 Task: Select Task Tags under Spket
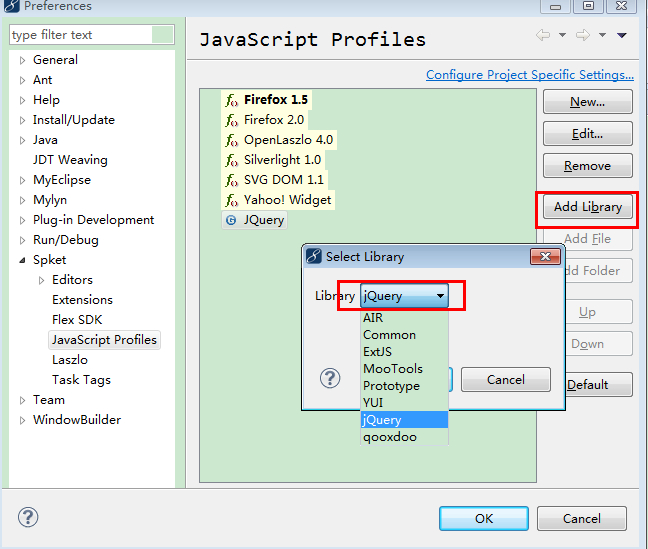tap(81, 380)
